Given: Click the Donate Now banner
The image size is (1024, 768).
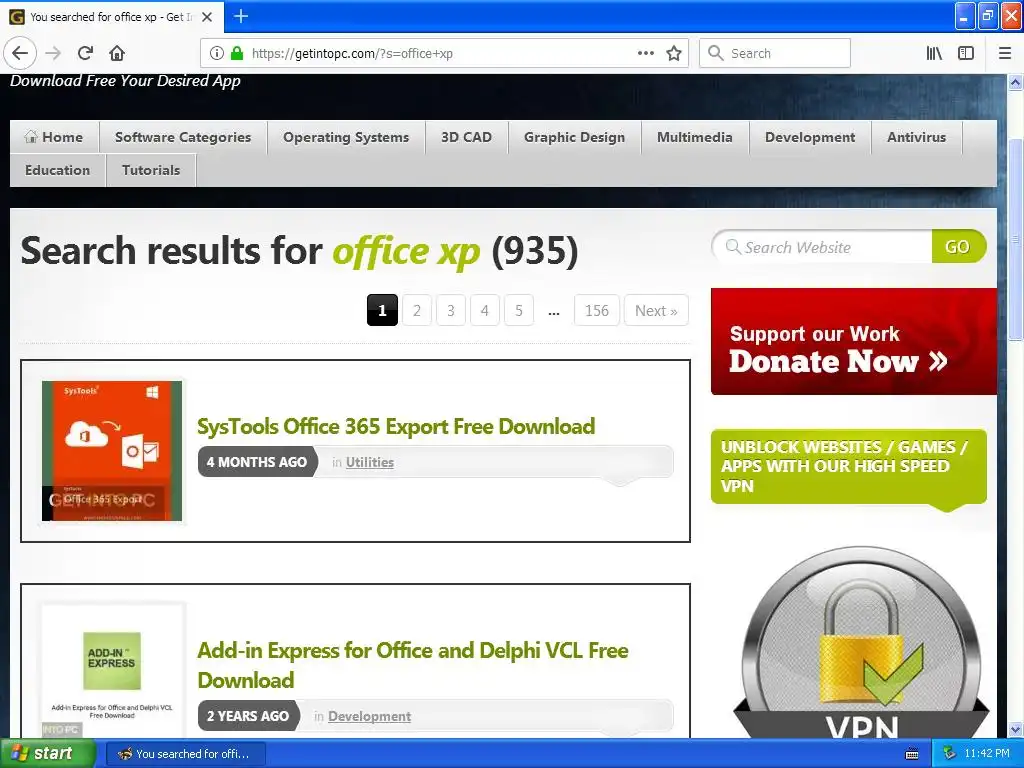Looking at the screenshot, I should point(854,342).
